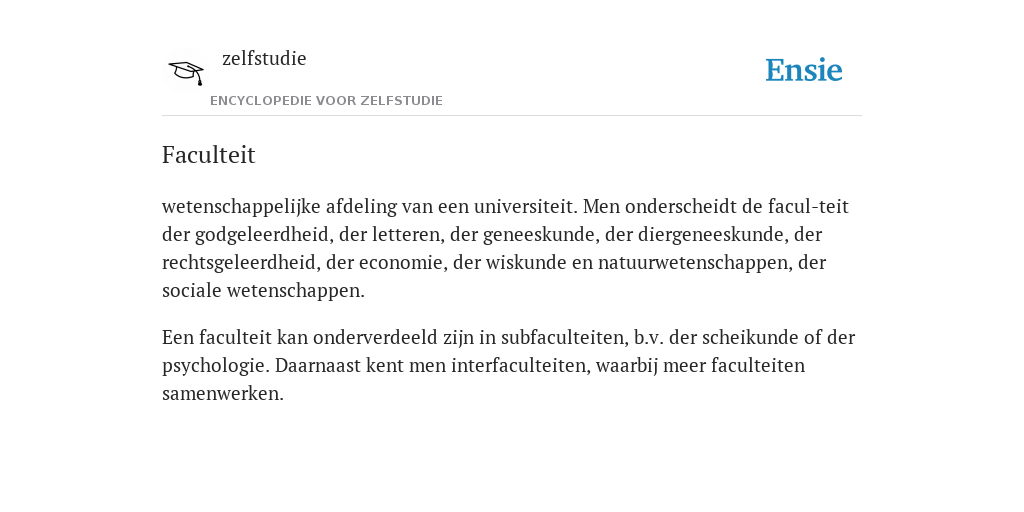The image size is (1024, 512).
Task: Click the phrase sociale wetenschappen
Action: click(x=263, y=291)
